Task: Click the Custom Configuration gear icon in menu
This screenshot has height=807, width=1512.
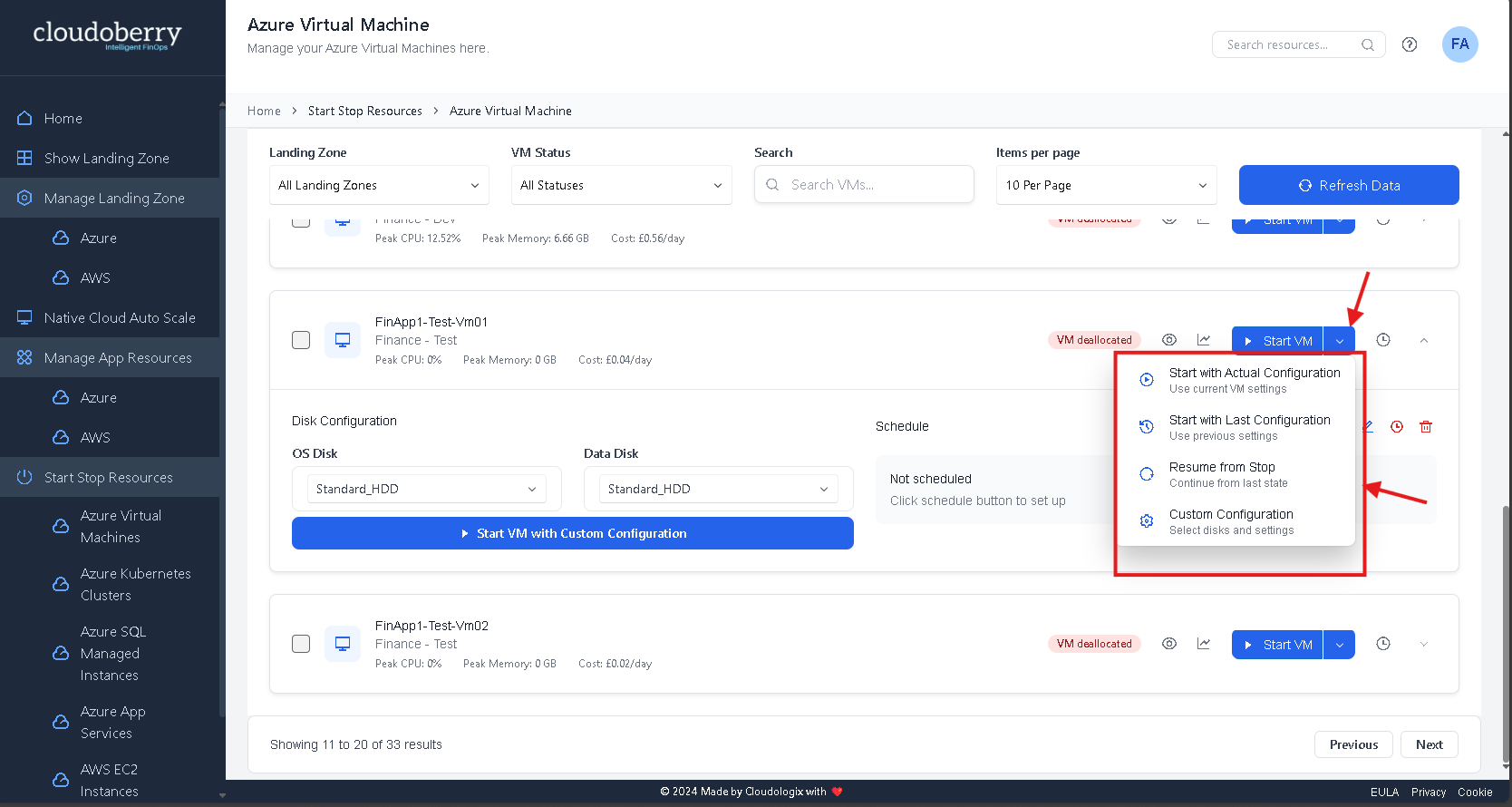Action: pos(1147,521)
